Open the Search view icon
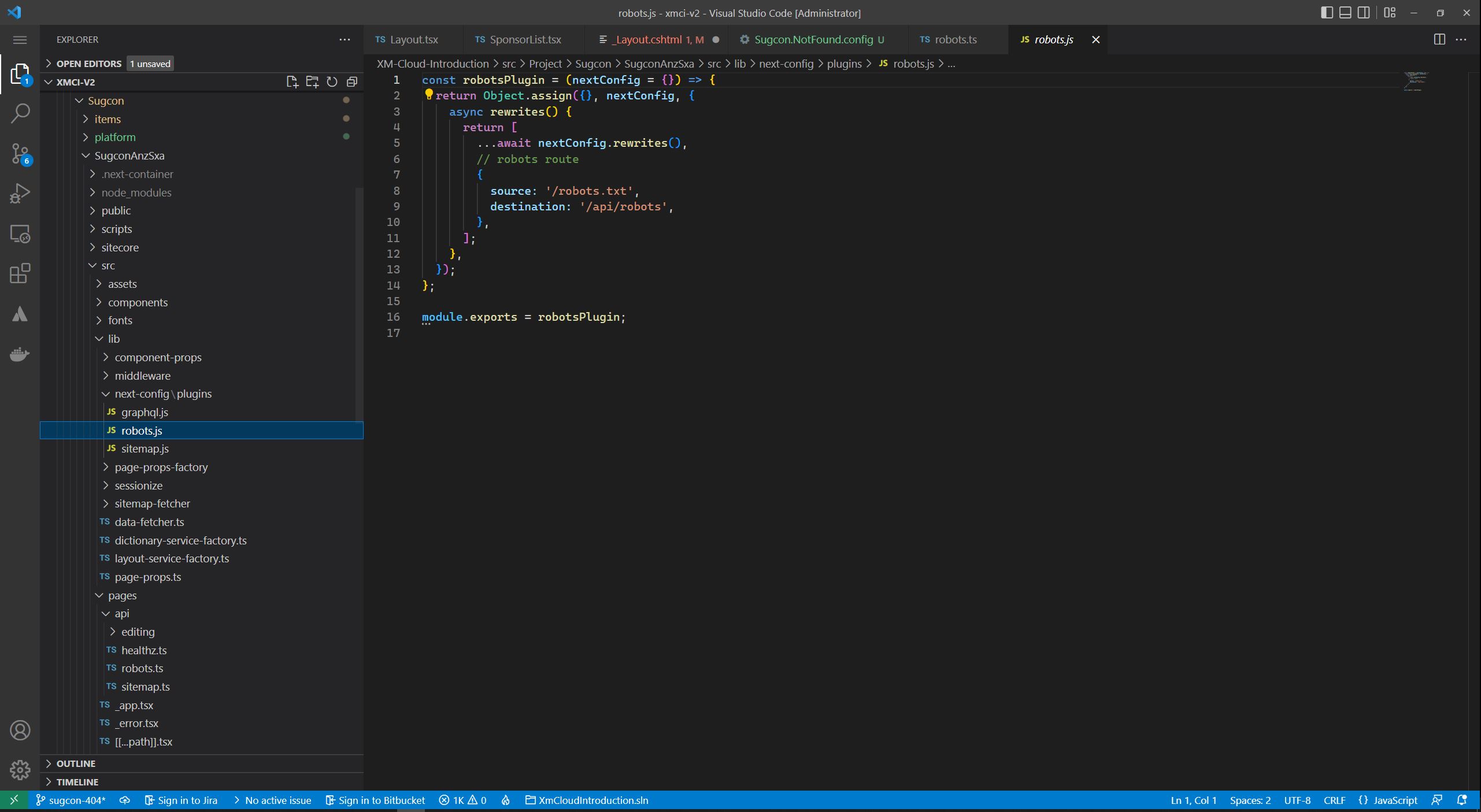Screen dimensions: 1481x812 coord(20,113)
